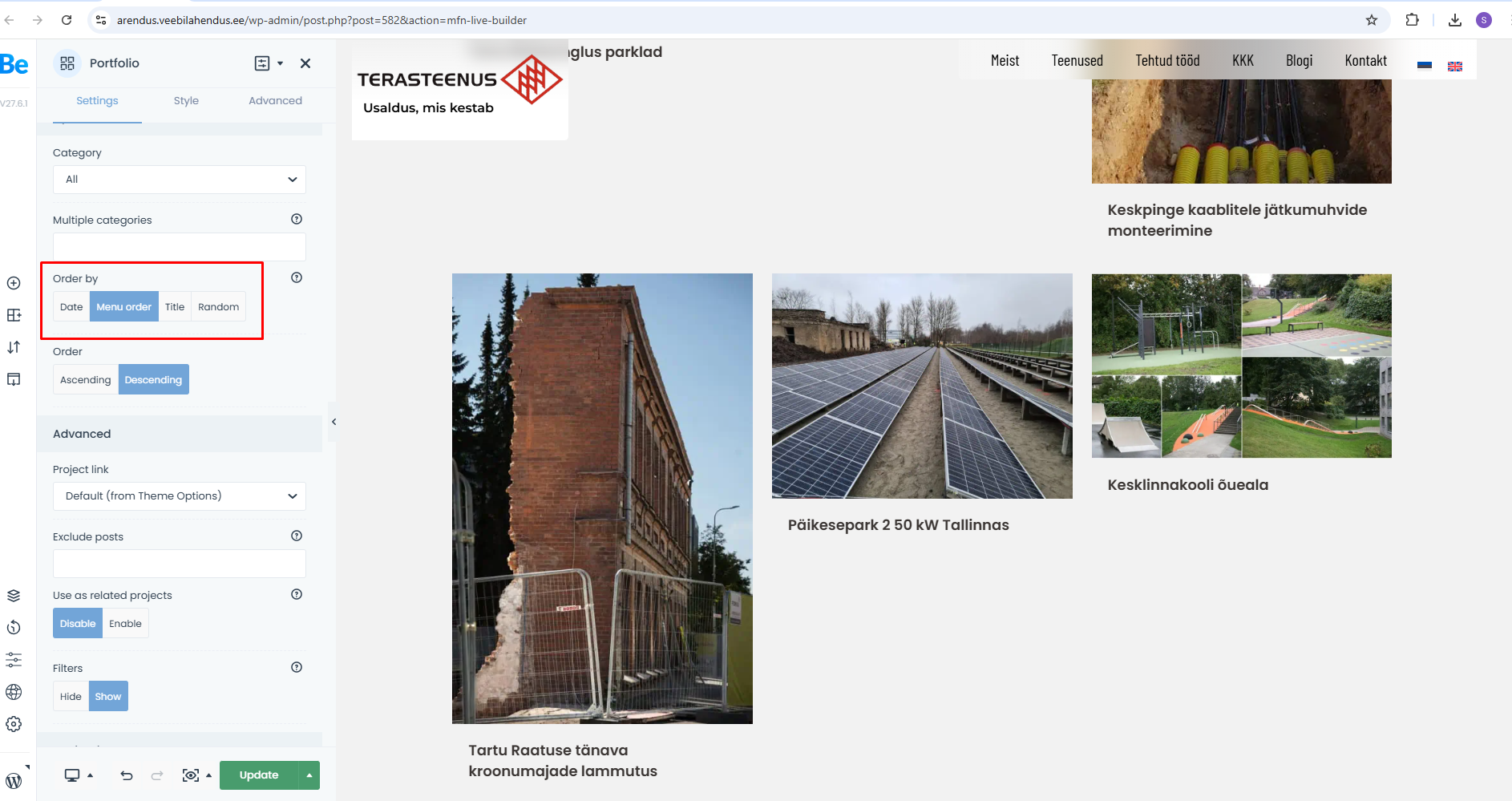Open the Advanced tab

[275, 101]
